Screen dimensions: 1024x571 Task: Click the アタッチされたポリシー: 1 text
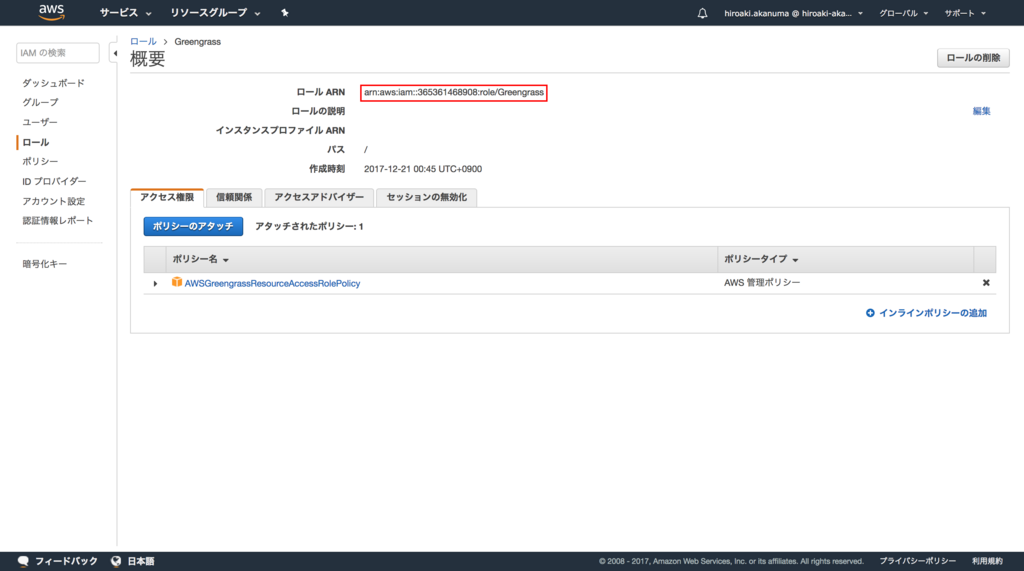[x=309, y=226]
